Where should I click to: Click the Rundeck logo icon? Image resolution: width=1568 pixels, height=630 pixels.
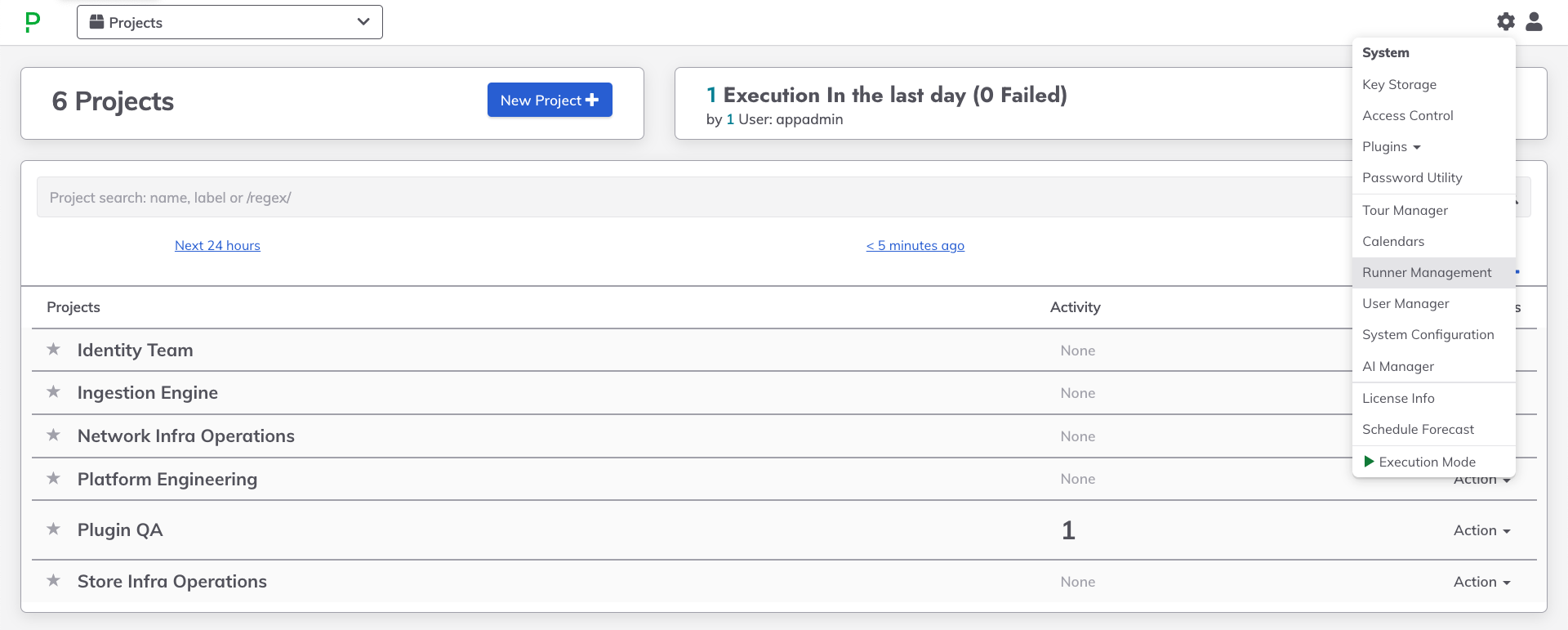(33, 22)
